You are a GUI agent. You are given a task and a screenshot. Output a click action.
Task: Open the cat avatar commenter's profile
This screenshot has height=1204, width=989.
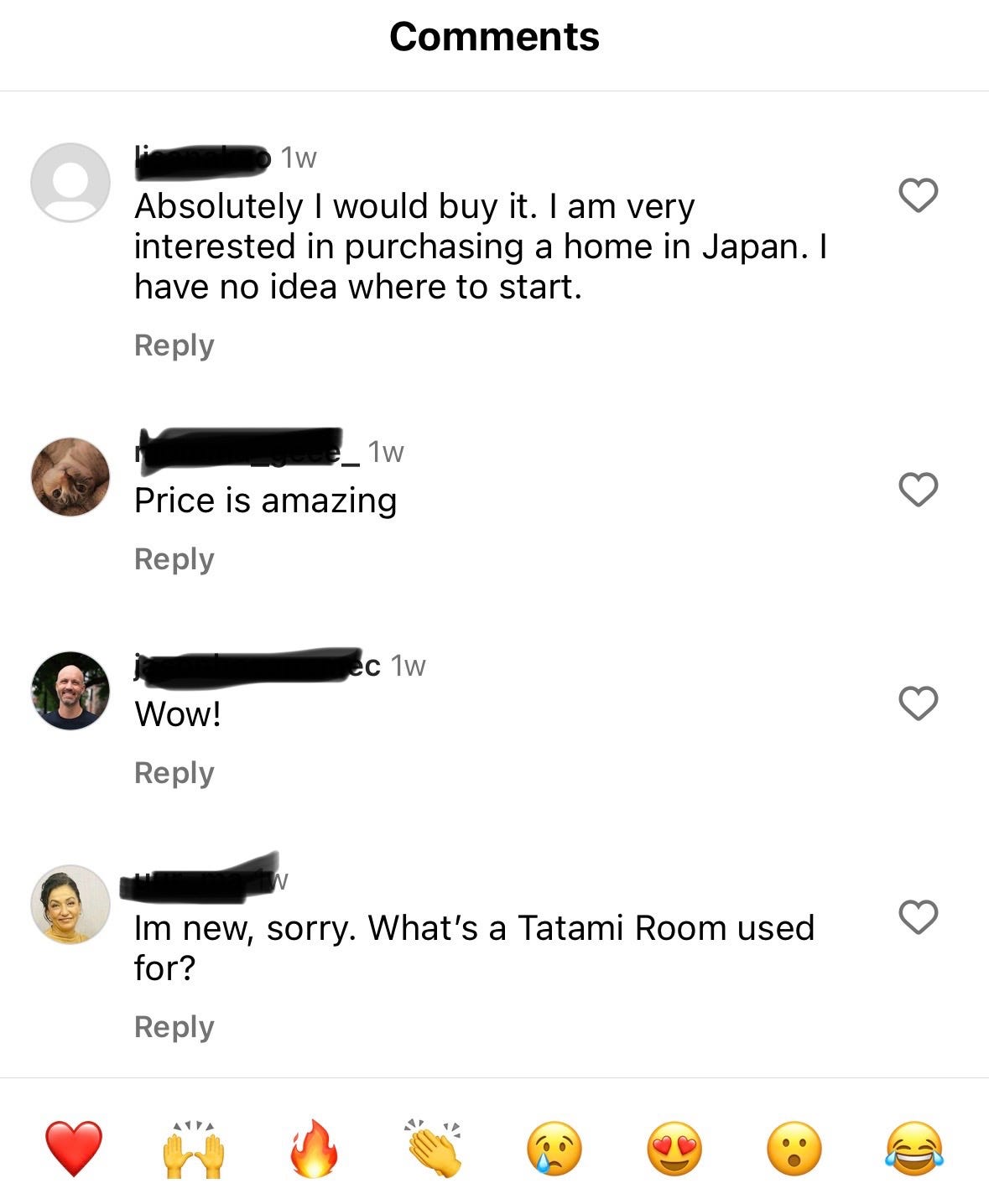70,477
